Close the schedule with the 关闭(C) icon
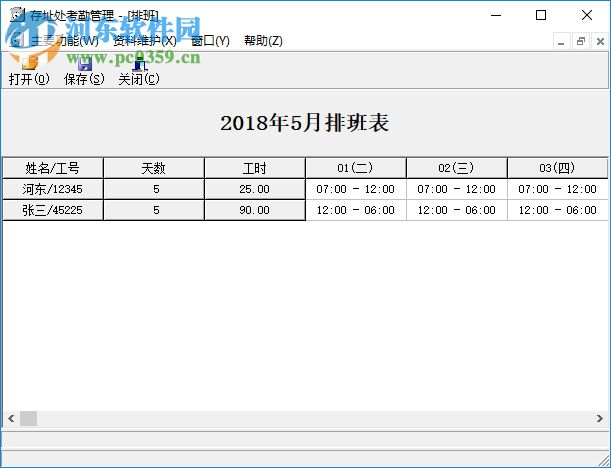This screenshot has width=611, height=468. pos(139,71)
